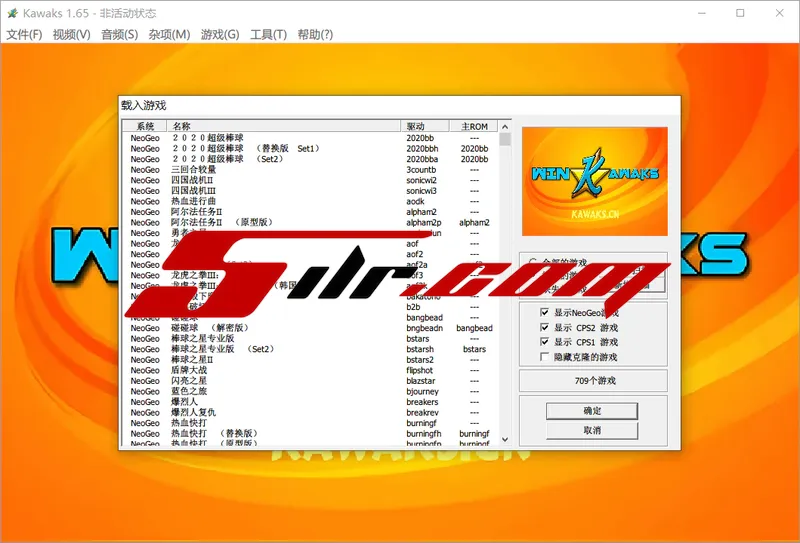Enable 隐藏克隆的游戏 checkbox
The width and height of the screenshot is (800, 543).
(544, 357)
